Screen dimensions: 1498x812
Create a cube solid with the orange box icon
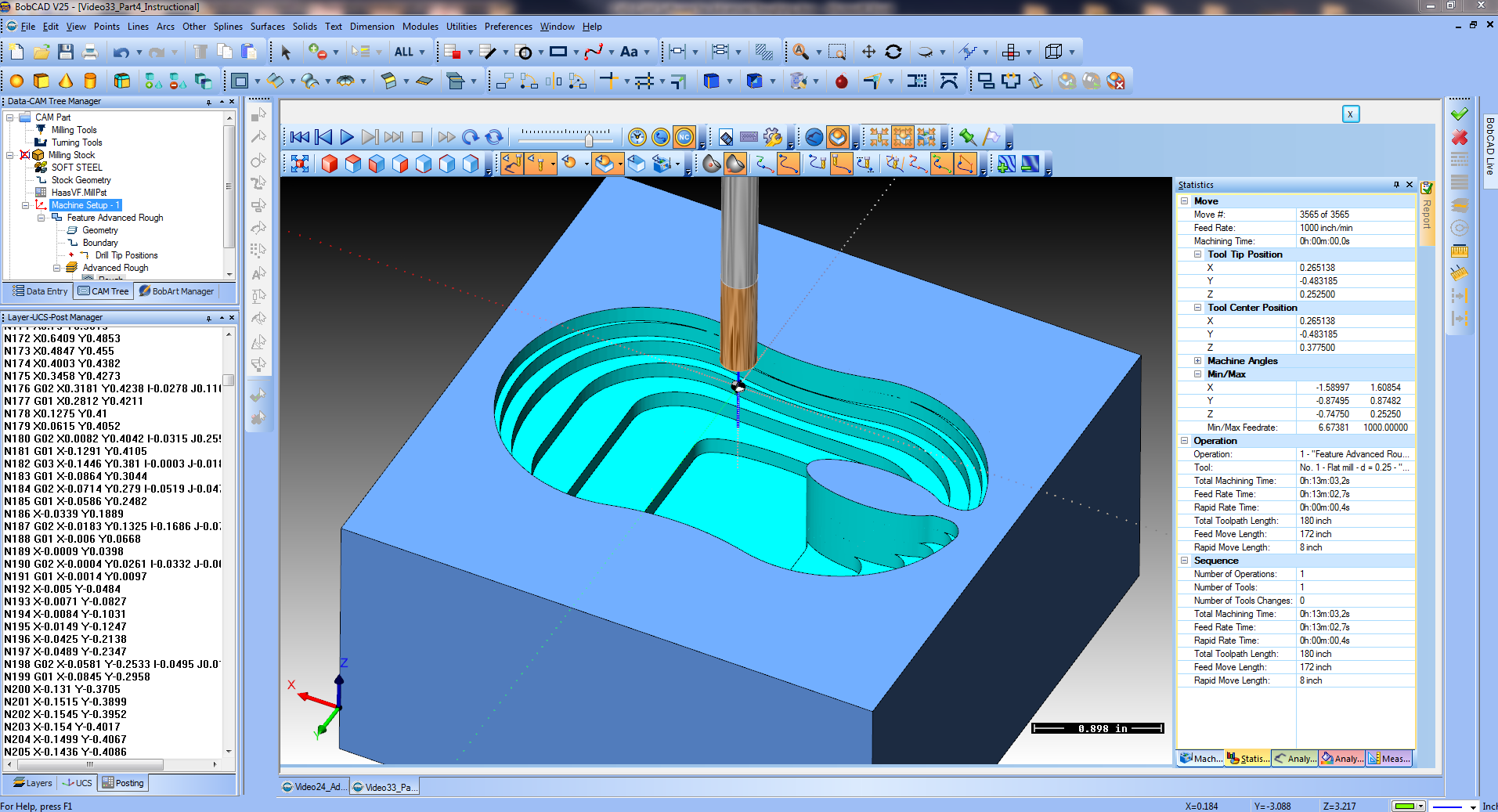[42, 81]
